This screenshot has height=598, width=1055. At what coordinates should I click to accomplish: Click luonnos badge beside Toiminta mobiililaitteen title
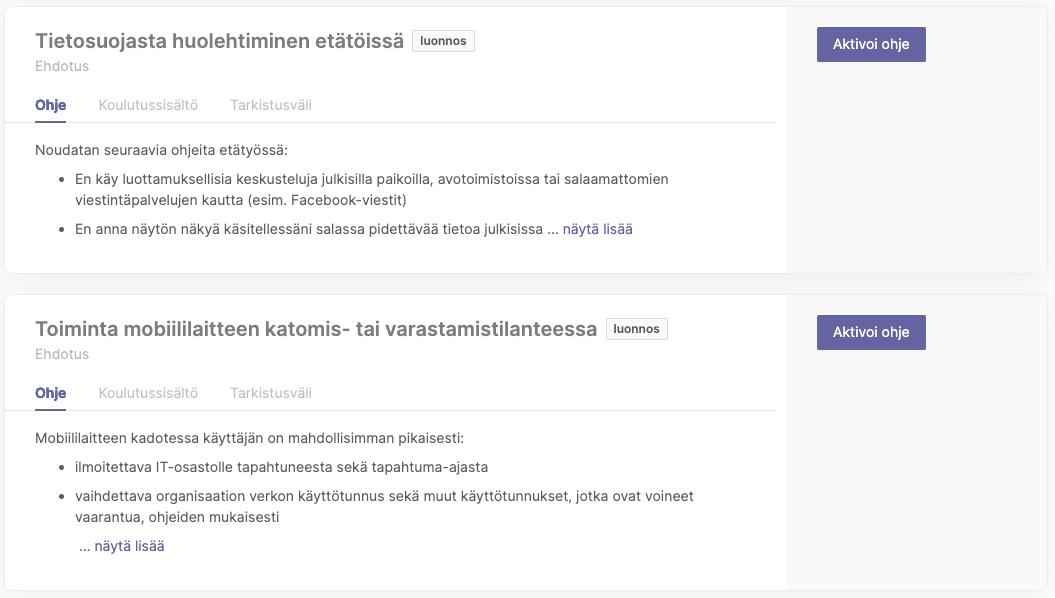637,329
